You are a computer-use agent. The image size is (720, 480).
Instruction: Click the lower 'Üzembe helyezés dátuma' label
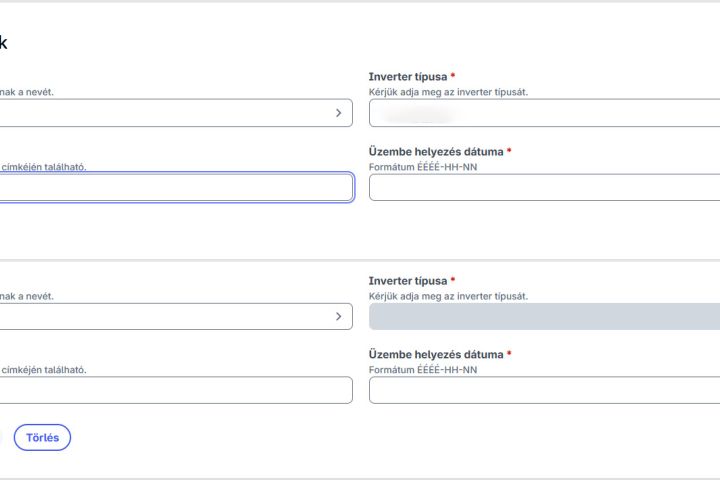(x=436, y=355)
